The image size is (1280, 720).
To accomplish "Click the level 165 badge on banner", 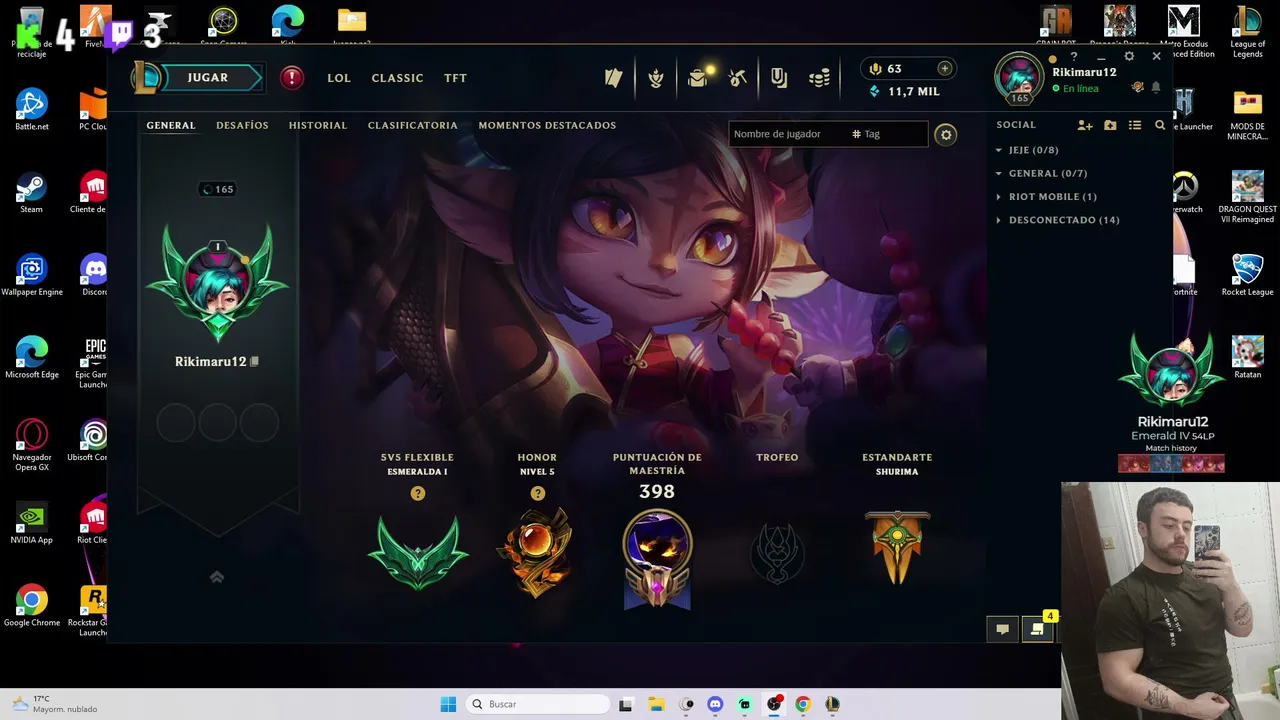I will [218, 189].
